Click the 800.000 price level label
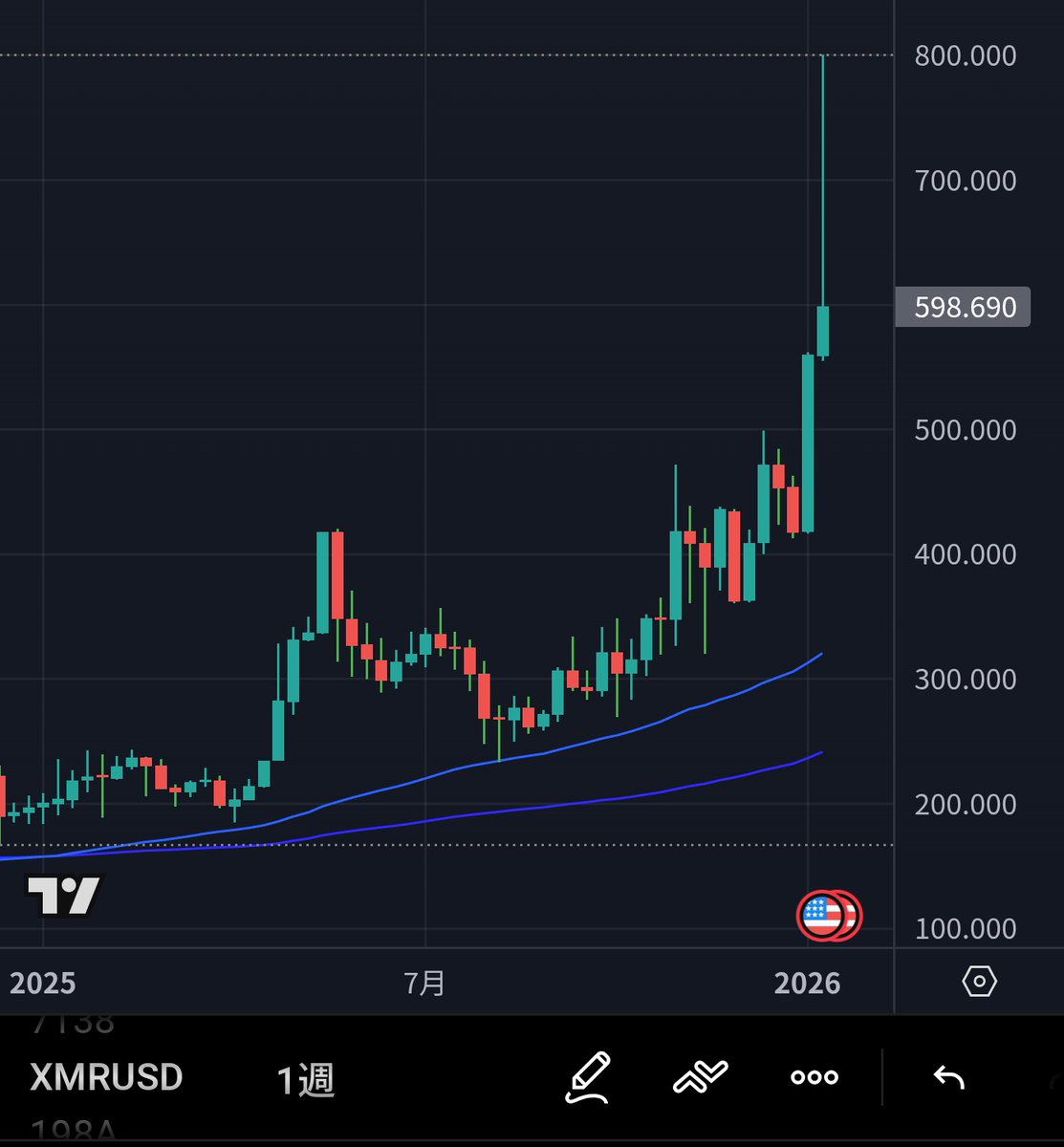The width and height of the screenshot is (1064, 1147). (x=964, y=56)
